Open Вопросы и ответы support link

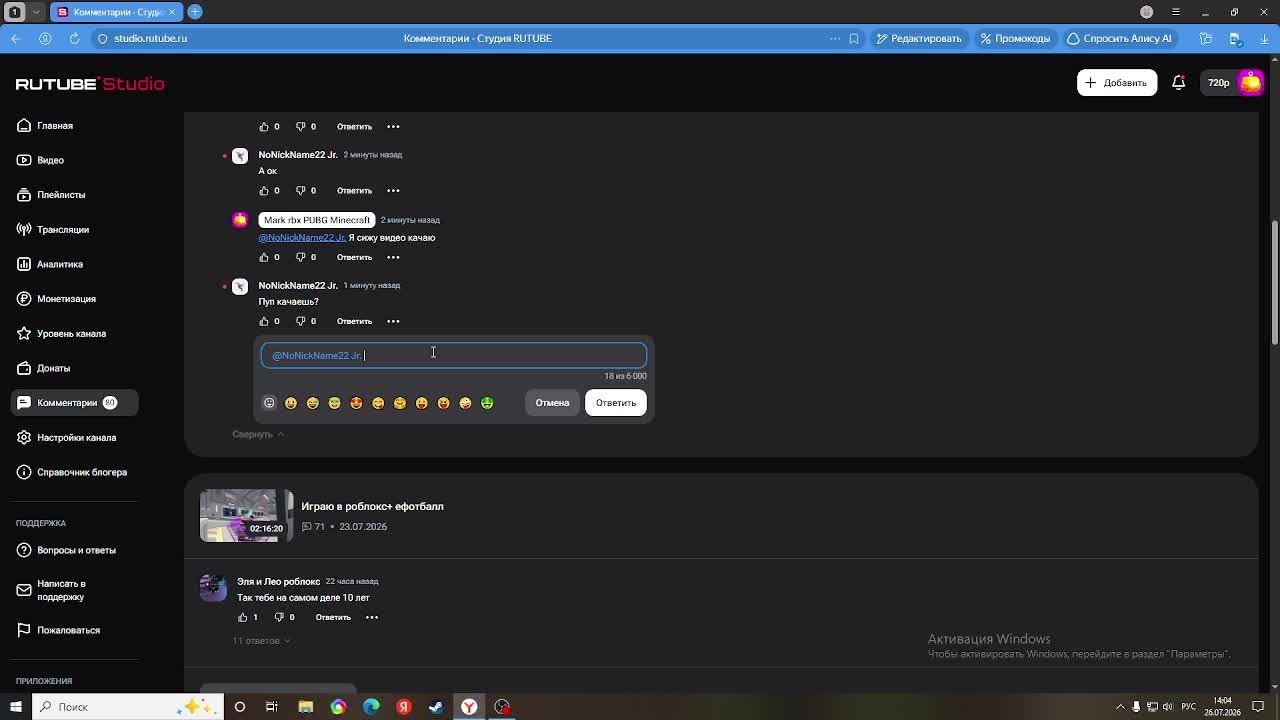click(x=66, y=550)
